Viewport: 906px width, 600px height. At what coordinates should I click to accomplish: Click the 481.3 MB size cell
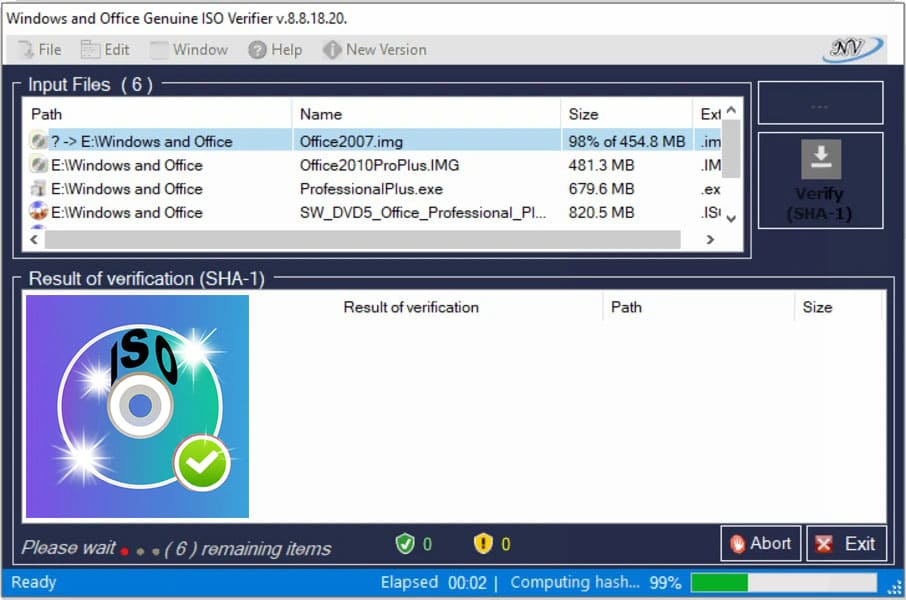pos(601,165)
